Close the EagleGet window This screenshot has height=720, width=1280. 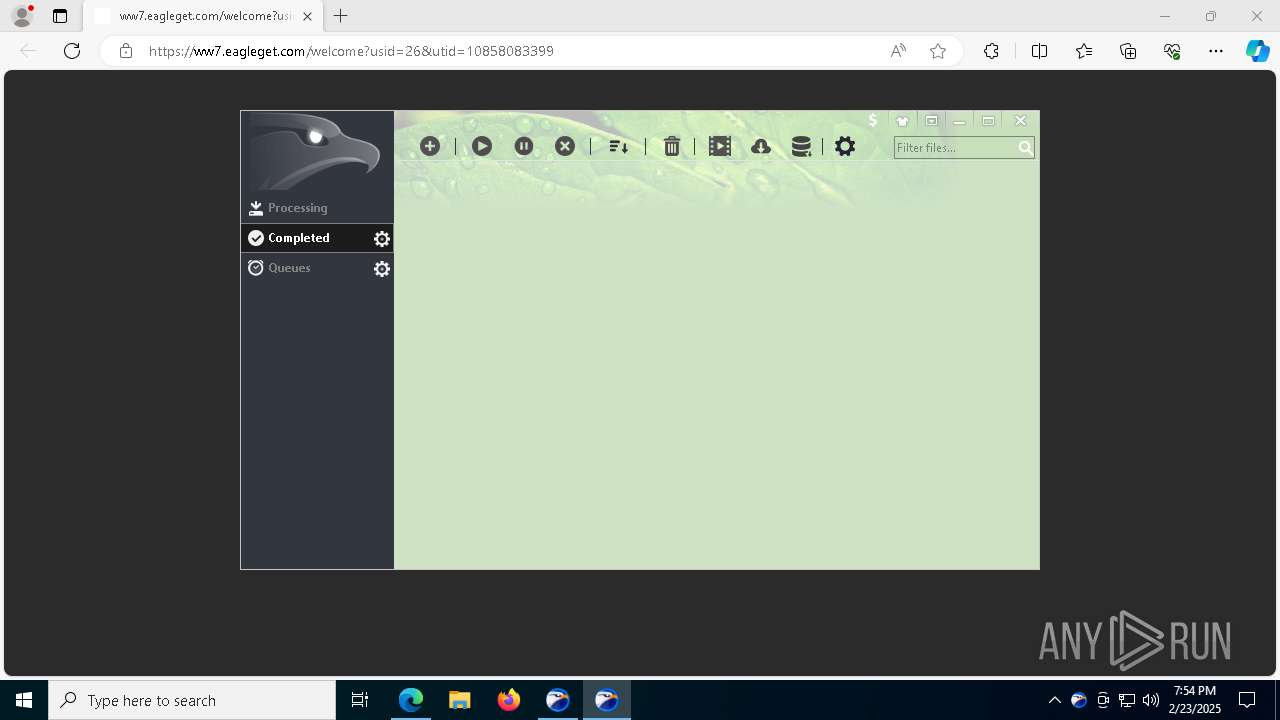point(1020,121)
